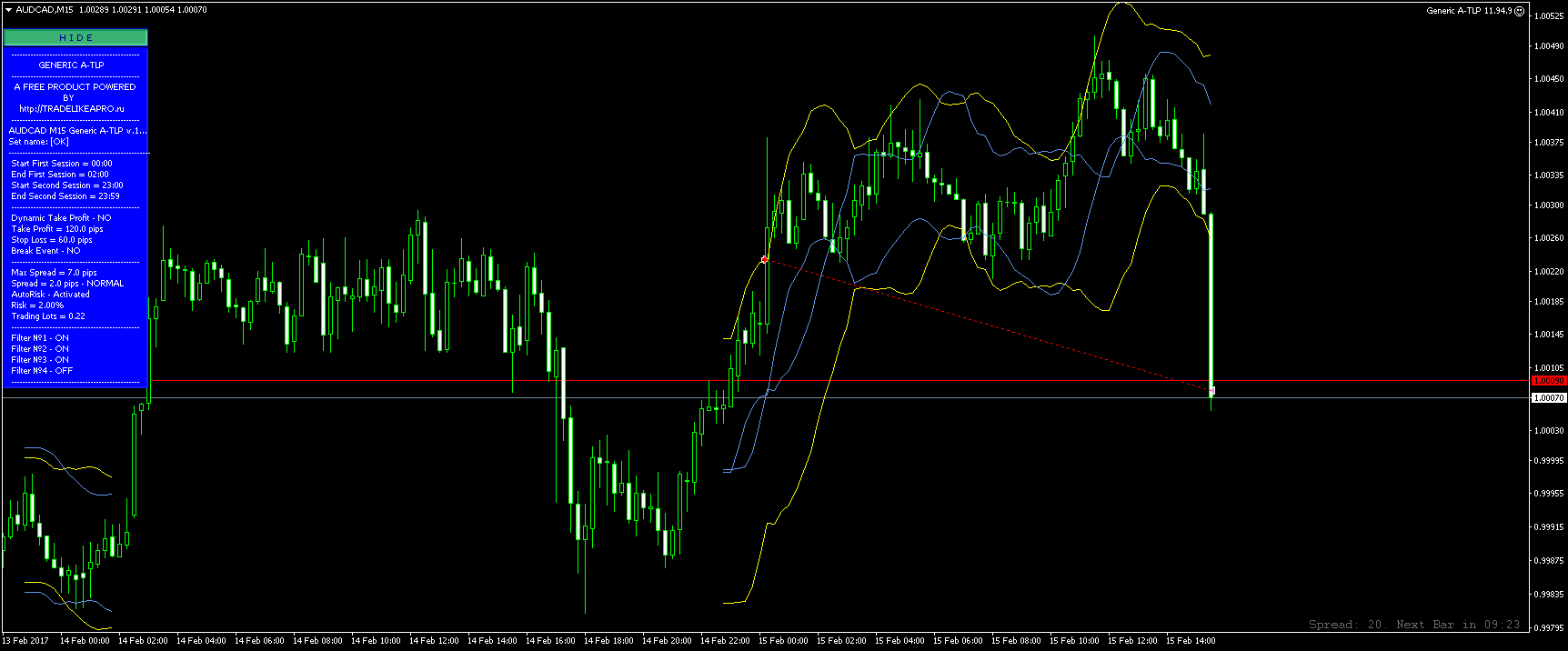The image size is (1568, 651).
Task: Click 'Filter №1 - ON' line
Action: (x=40, y=338)
